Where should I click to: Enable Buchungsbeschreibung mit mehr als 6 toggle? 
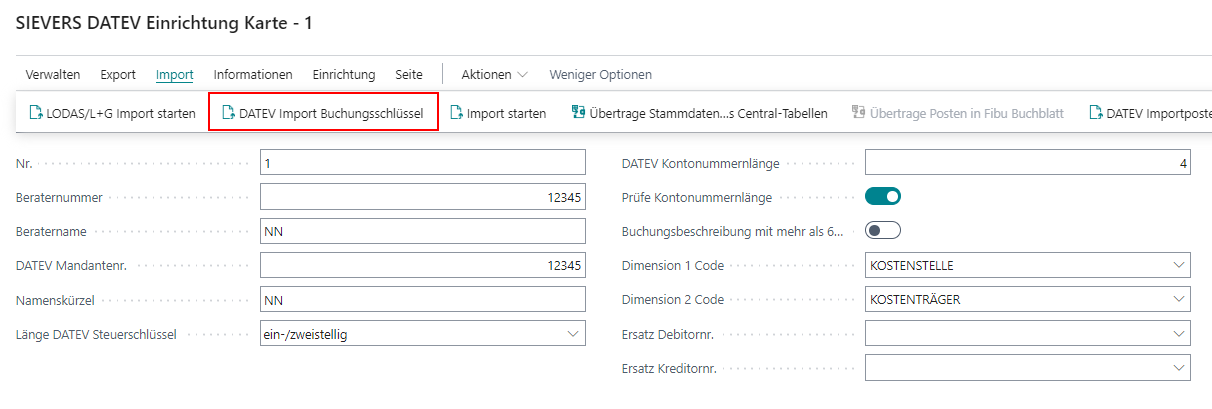883,231
